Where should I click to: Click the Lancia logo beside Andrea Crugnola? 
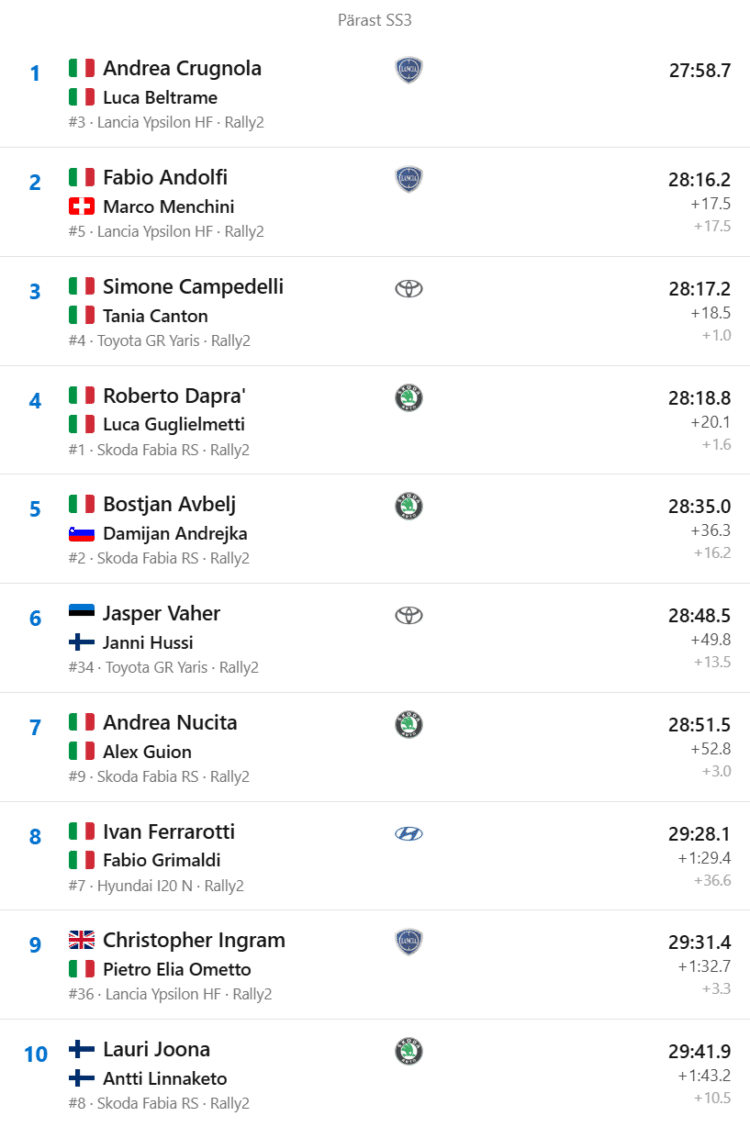click(x=408, y=70)
